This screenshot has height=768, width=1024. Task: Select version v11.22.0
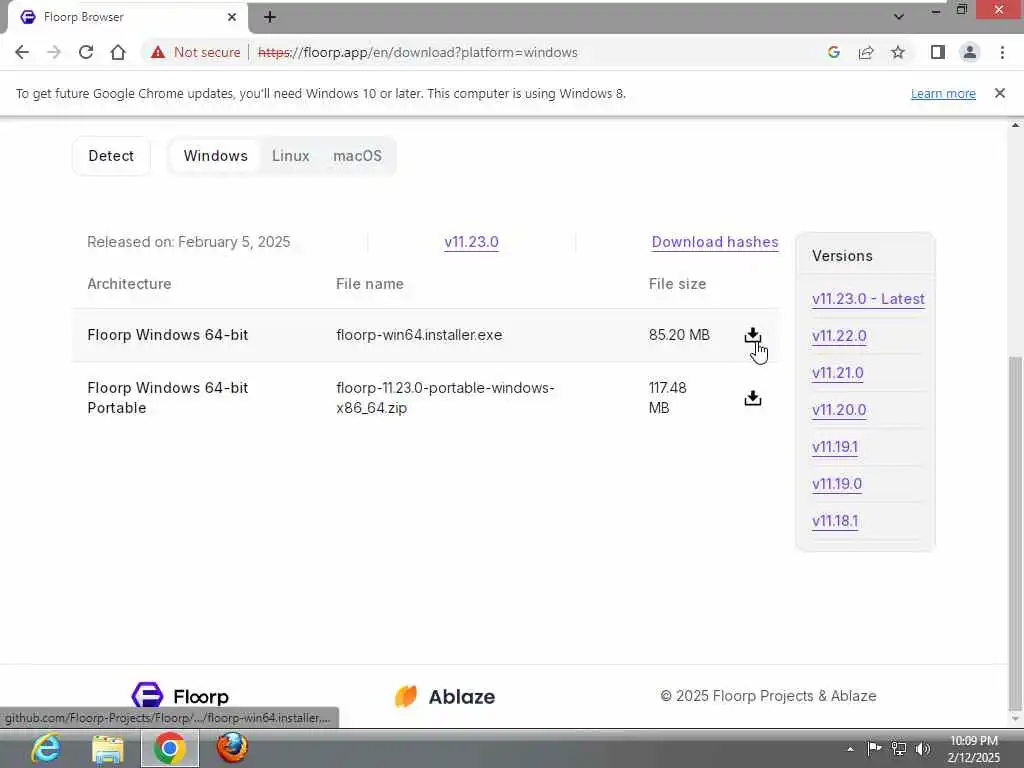click(839, 336)
